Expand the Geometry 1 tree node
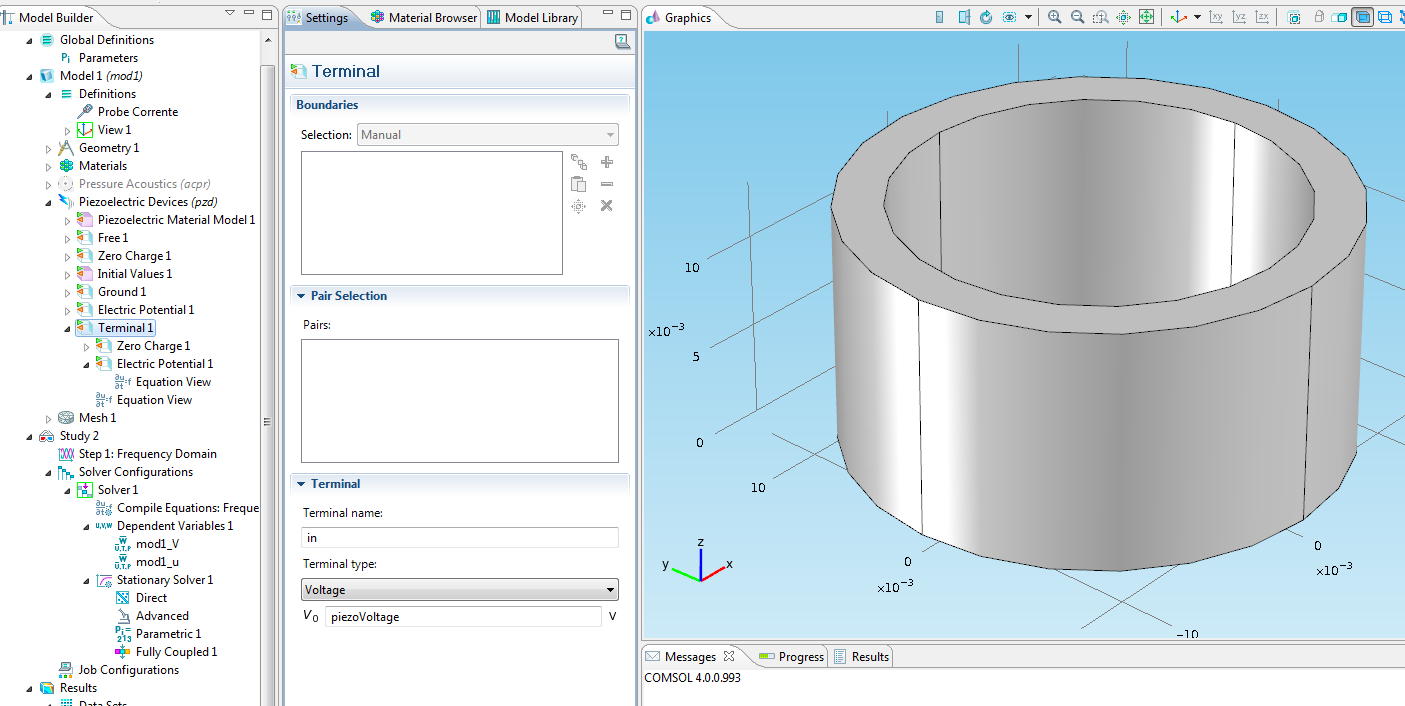 (x=49, y=148)
